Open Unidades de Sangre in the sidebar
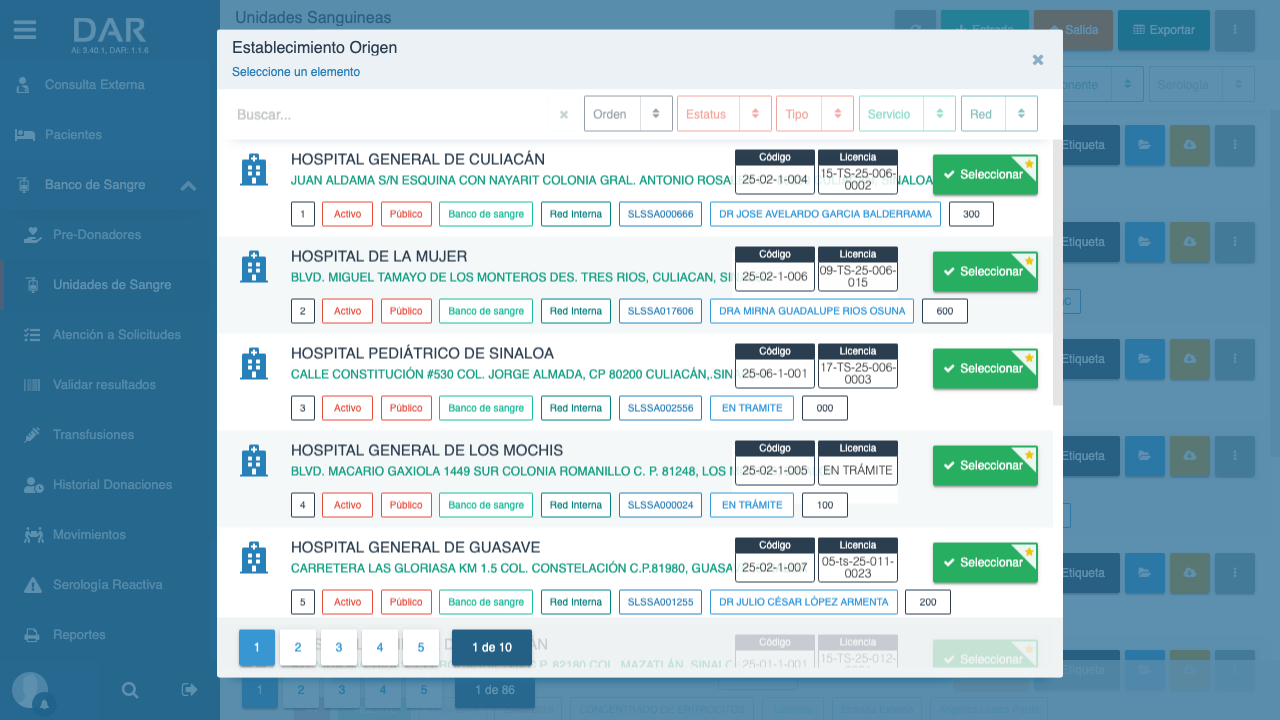Viewport: 1280px width, 720px height. coord(112,285)
